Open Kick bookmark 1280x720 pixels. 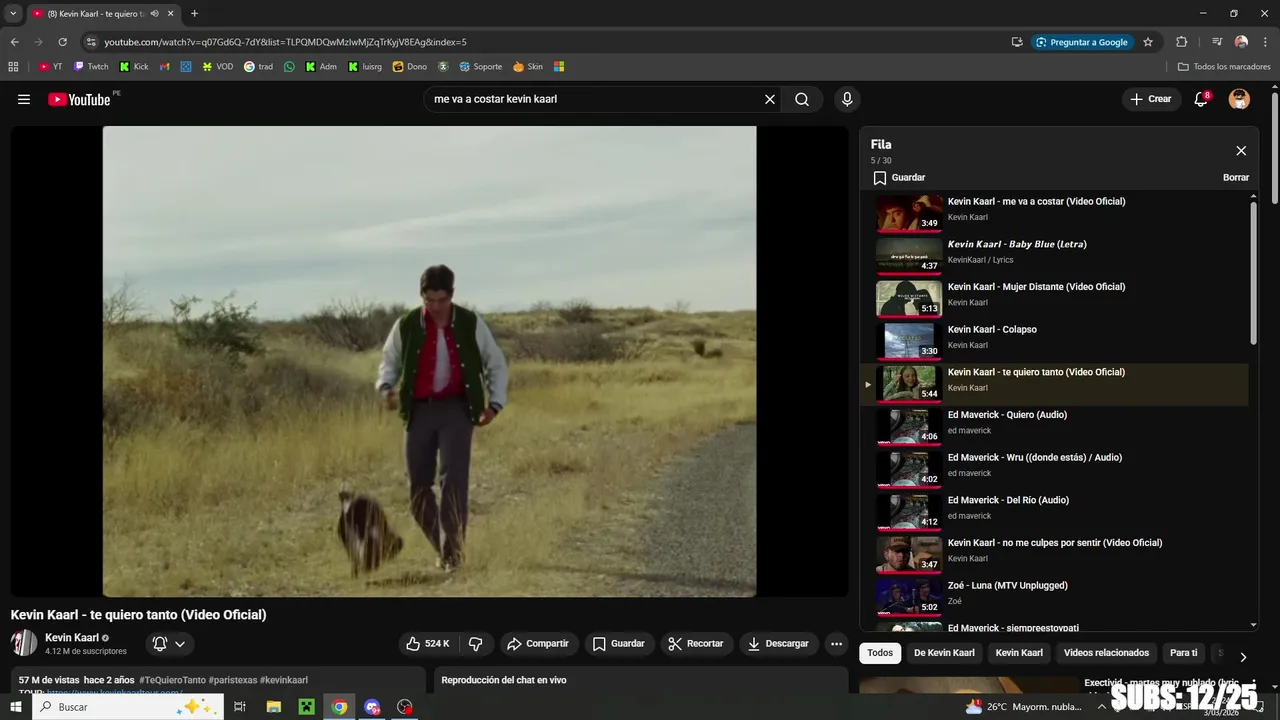pyautogui.click(x=134, y=67)
